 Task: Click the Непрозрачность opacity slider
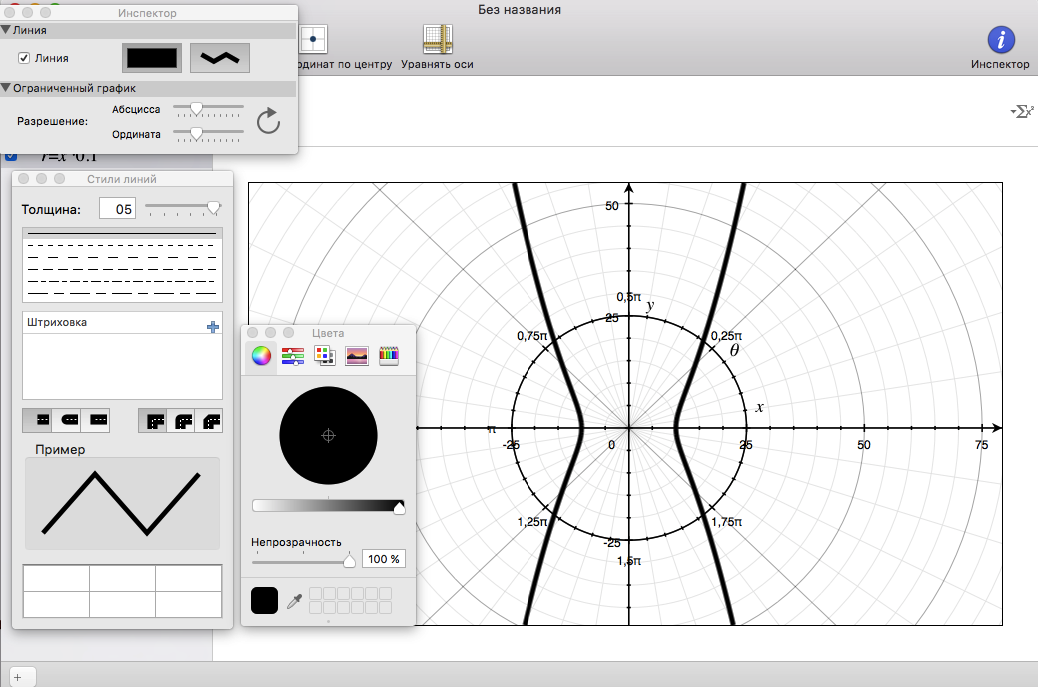point(304,562)
